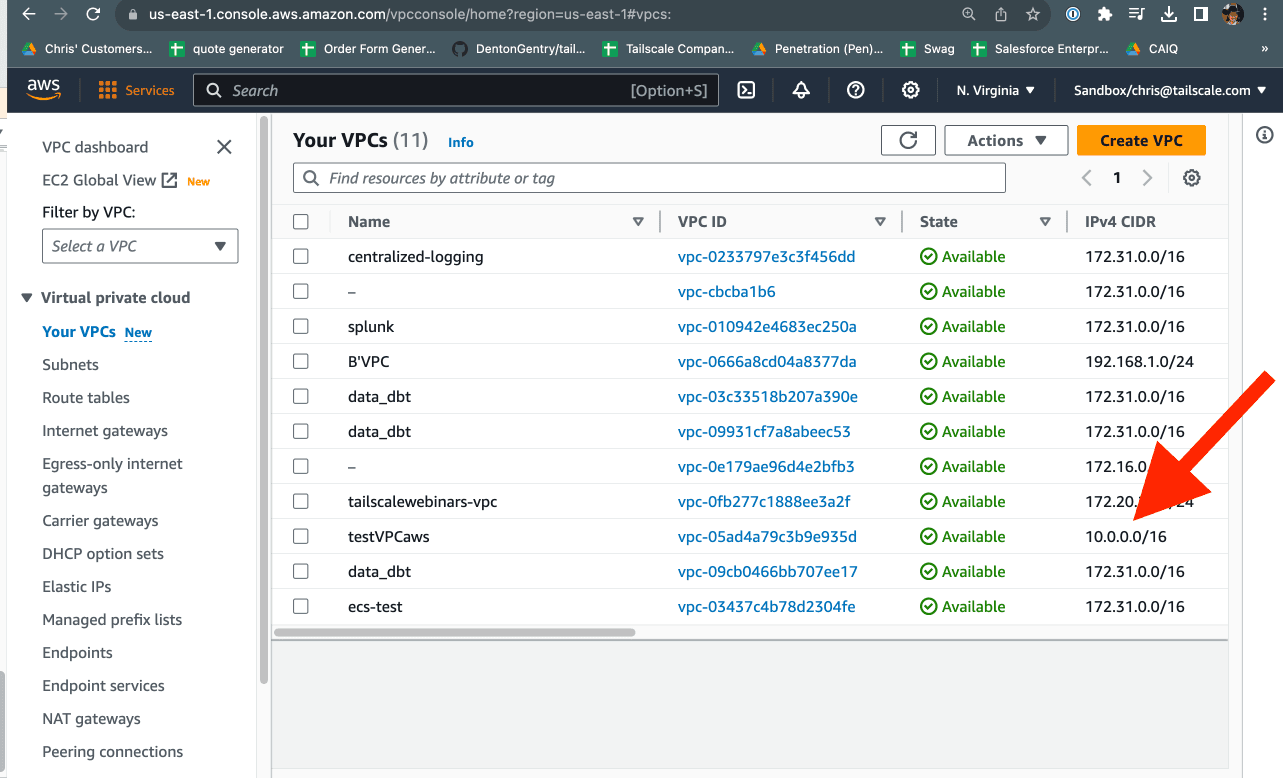Check the select-all checkbox in table header
This screenshot has height=778, width=1283.
point(301,221)
